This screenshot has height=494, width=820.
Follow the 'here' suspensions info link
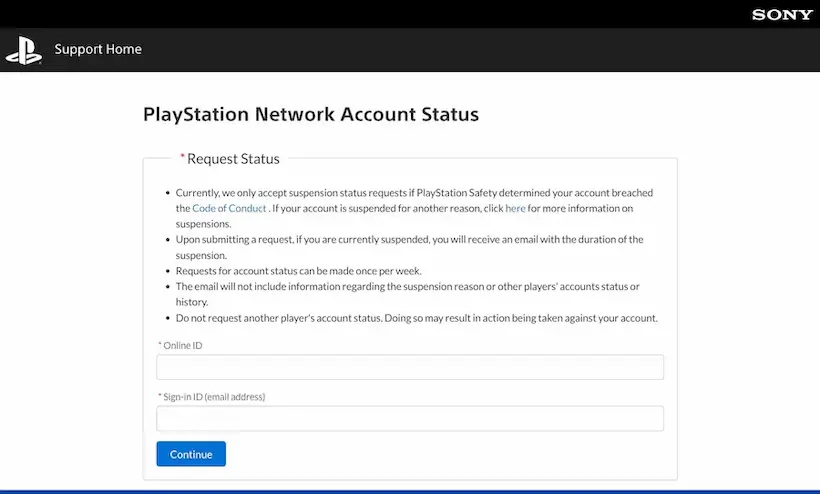pos(515,208)
